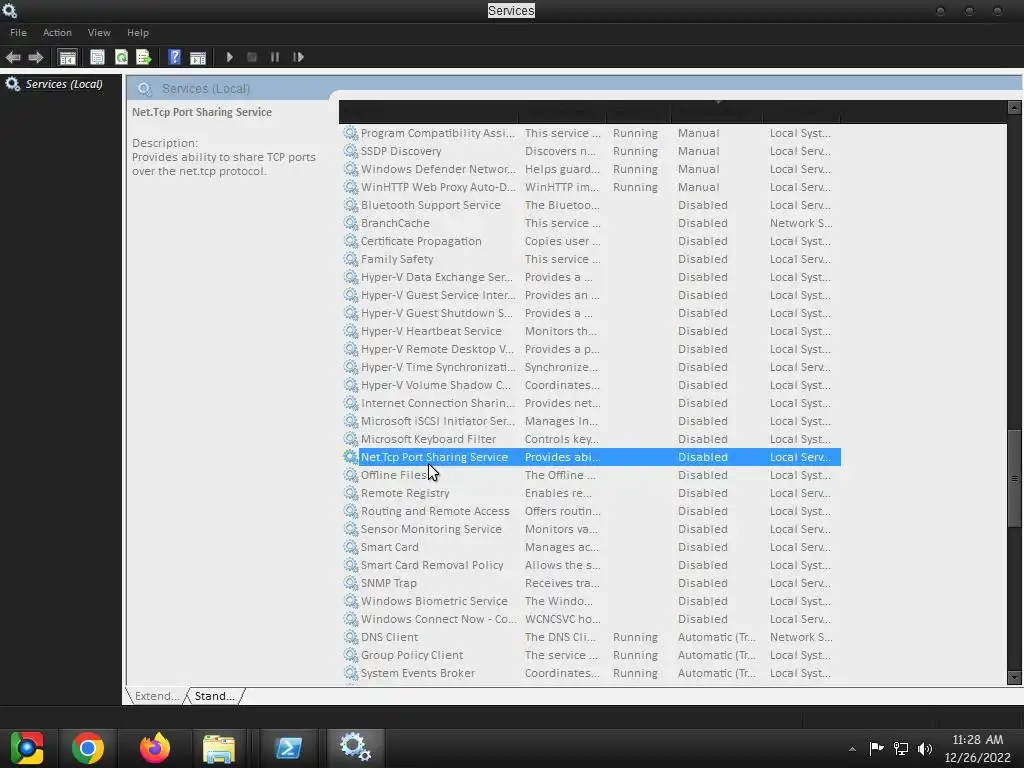Select the Bluetooth Support Service row
Image resolution: width=1024 pixels, height=768 pixels.
591,205
